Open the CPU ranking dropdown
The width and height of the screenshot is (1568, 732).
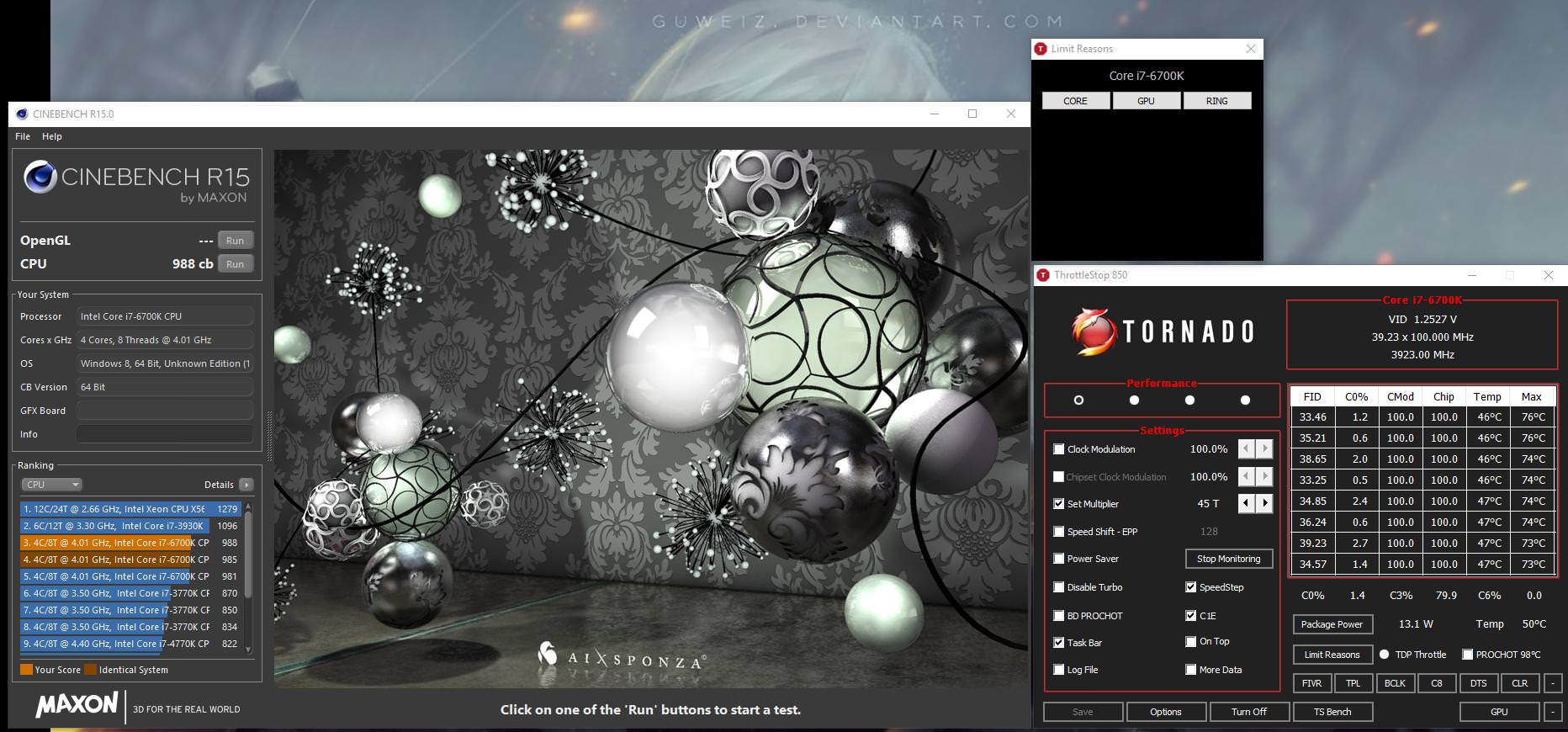coord(52,485)
